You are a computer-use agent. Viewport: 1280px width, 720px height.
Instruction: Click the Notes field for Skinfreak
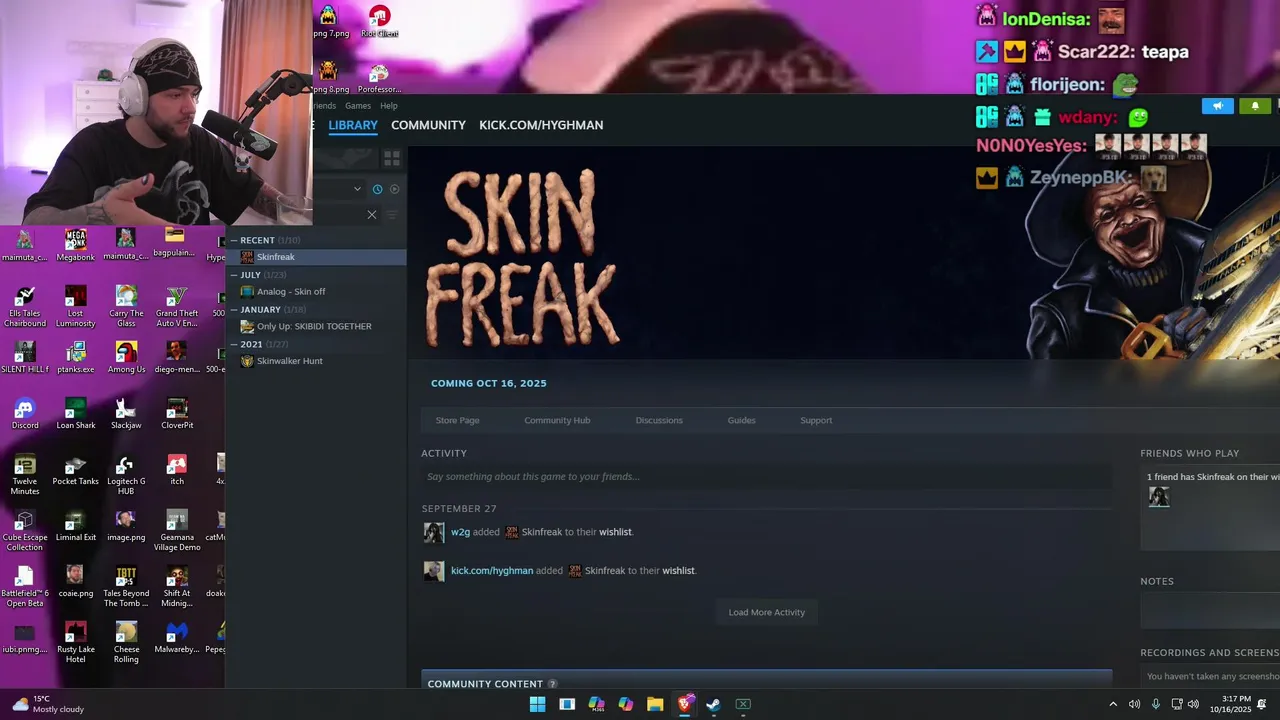point(1210,611)
